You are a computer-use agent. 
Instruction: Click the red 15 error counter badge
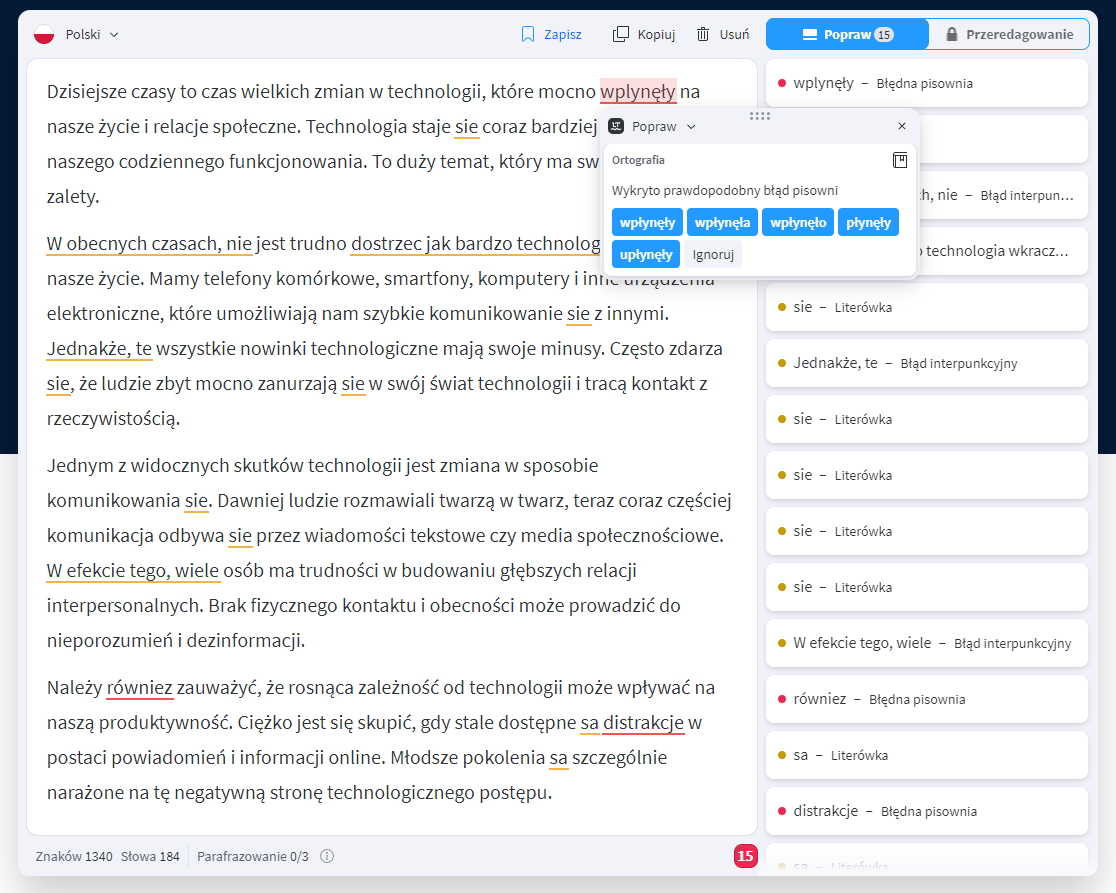pyautogui.click(x=745, y=856)
